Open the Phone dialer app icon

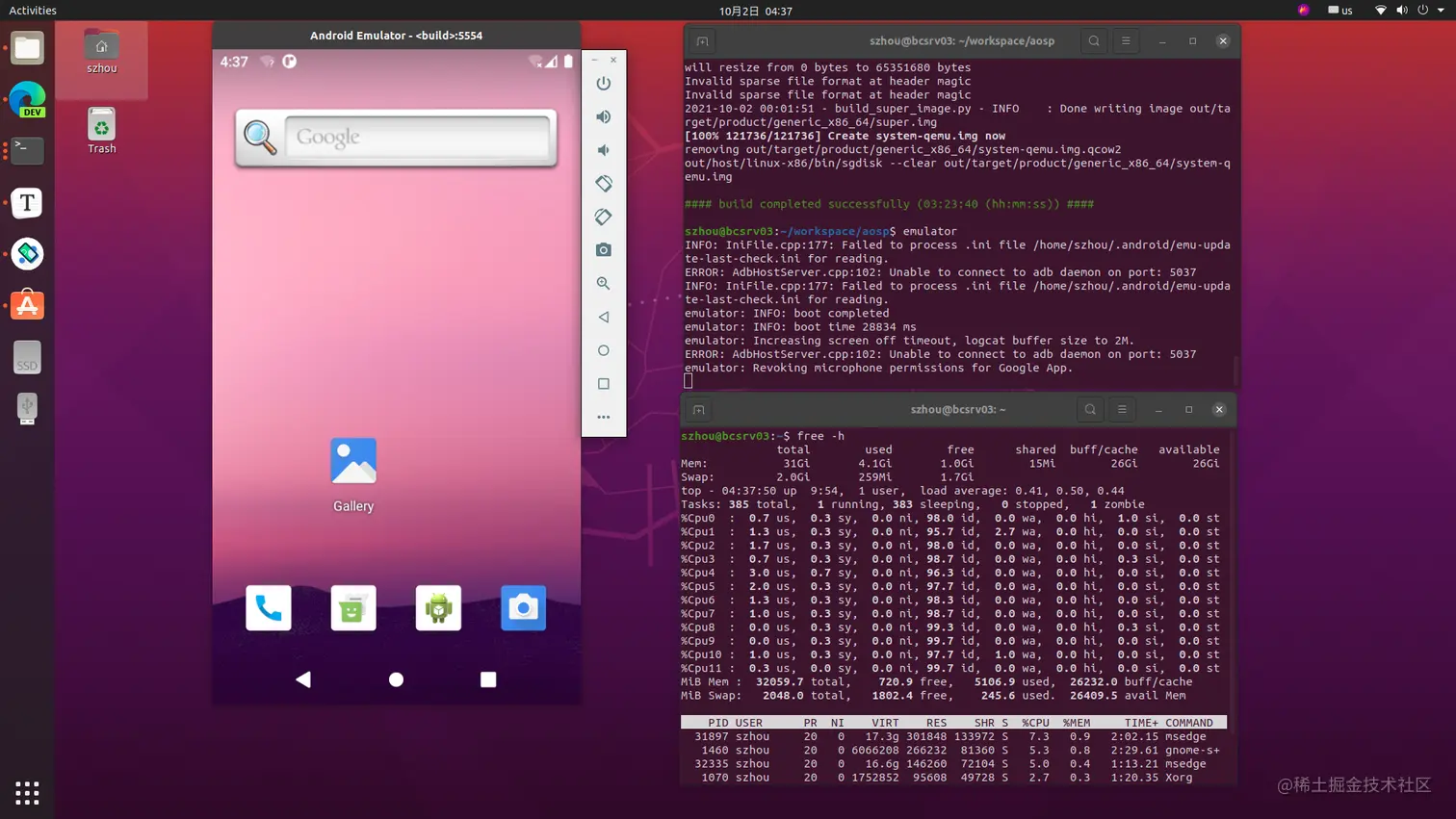pyautogui.click(x=269, y=607)
